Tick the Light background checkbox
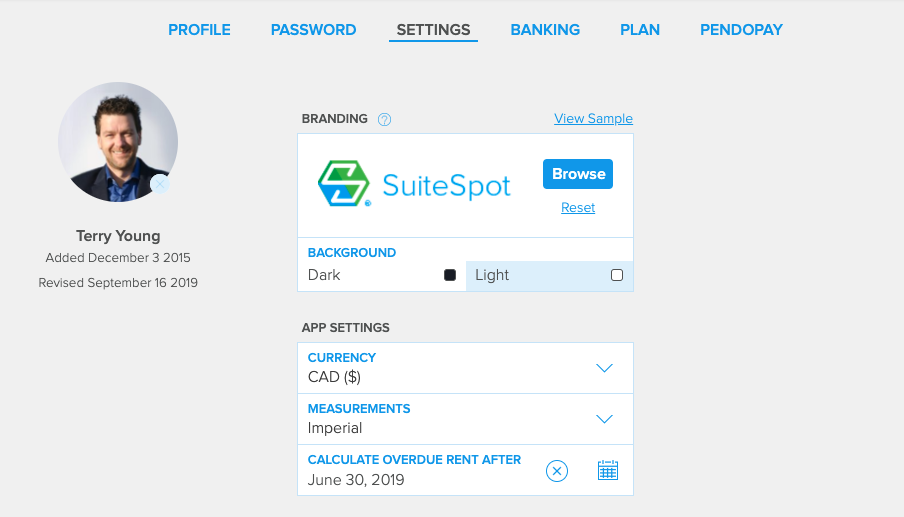The width and height of the screenshot is (904, 517). tap(617, 275)
